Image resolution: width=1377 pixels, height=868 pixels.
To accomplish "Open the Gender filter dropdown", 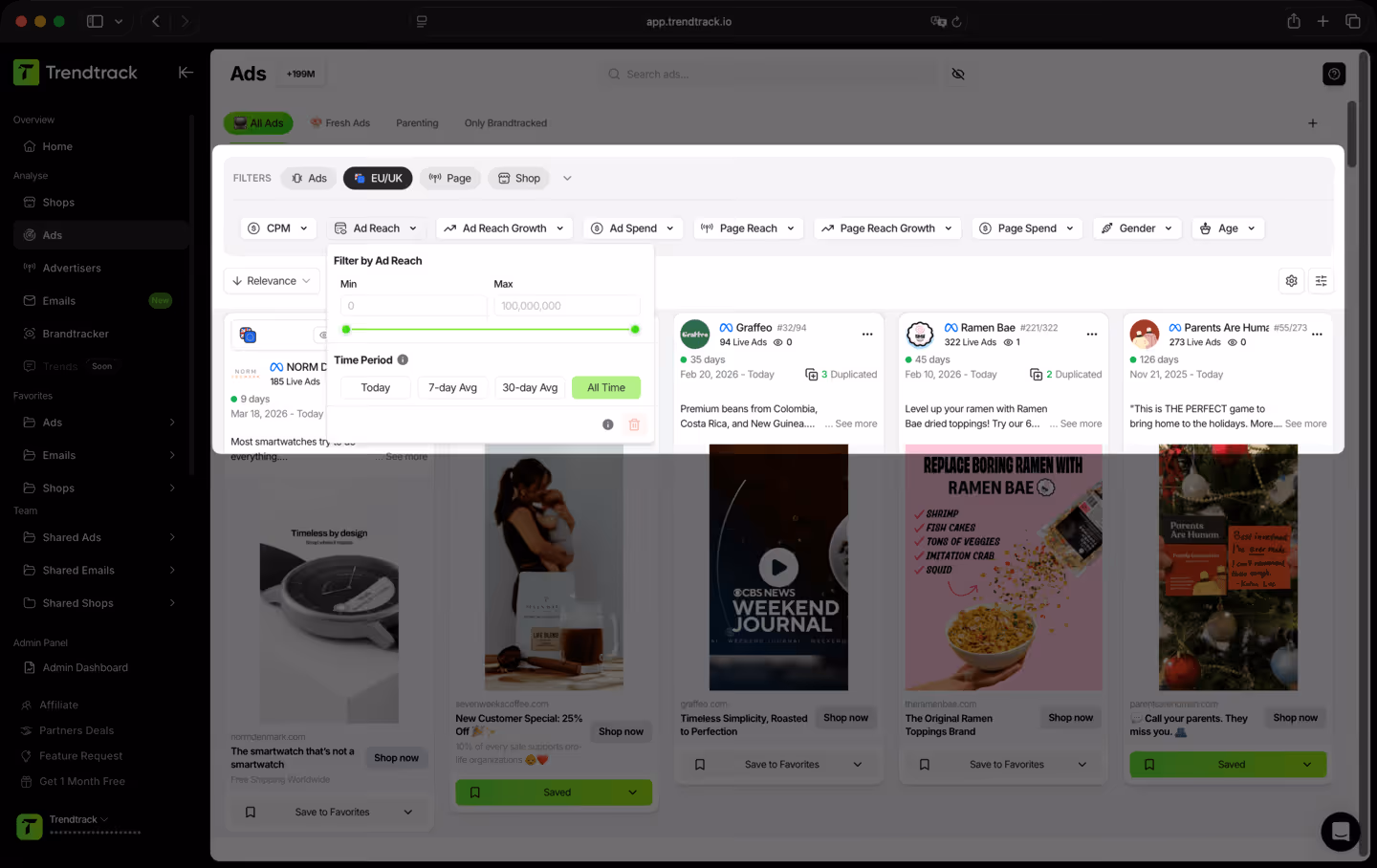I will (x=1136, y=228).
